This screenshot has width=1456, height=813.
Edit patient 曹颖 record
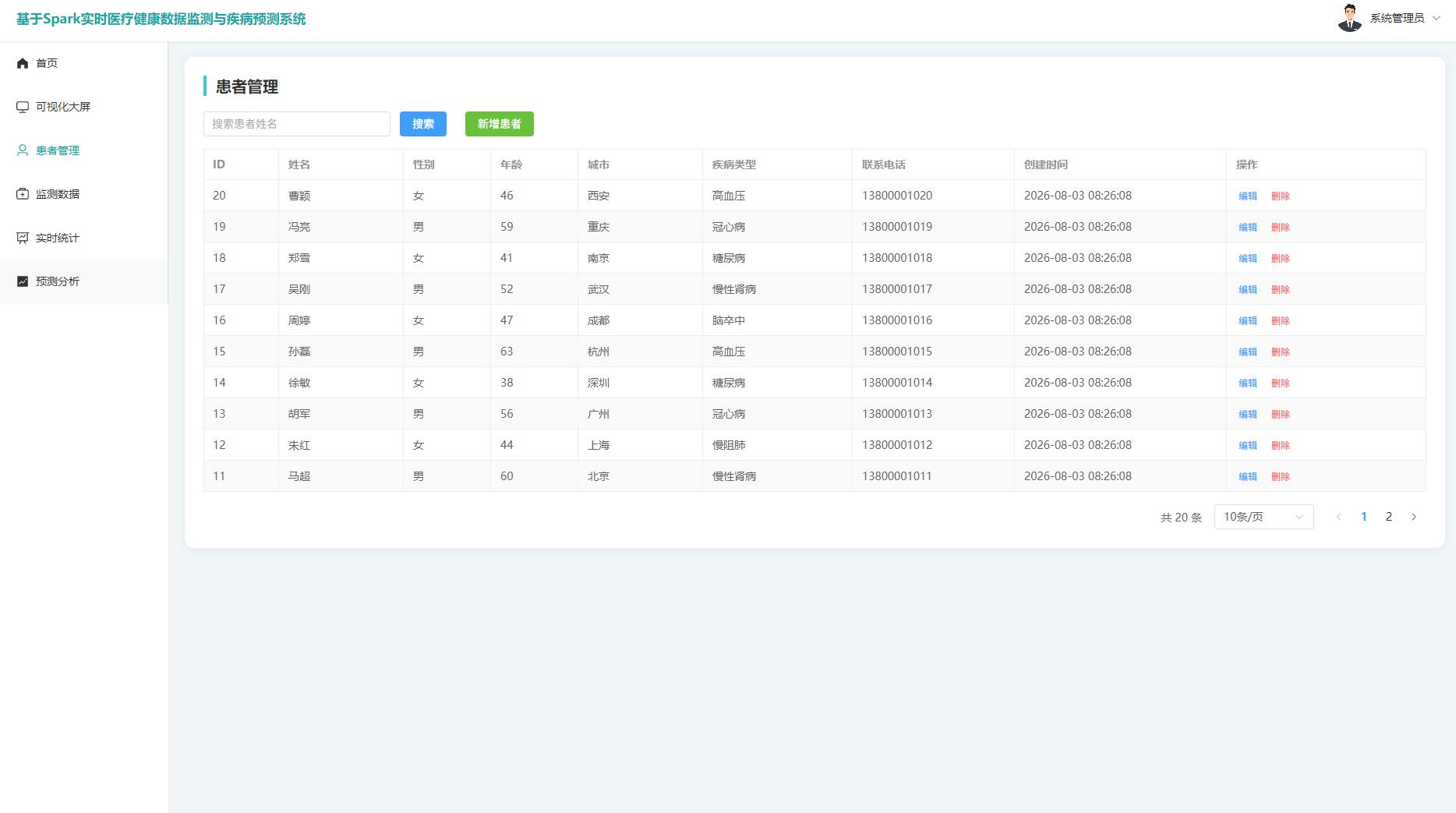1248,196
